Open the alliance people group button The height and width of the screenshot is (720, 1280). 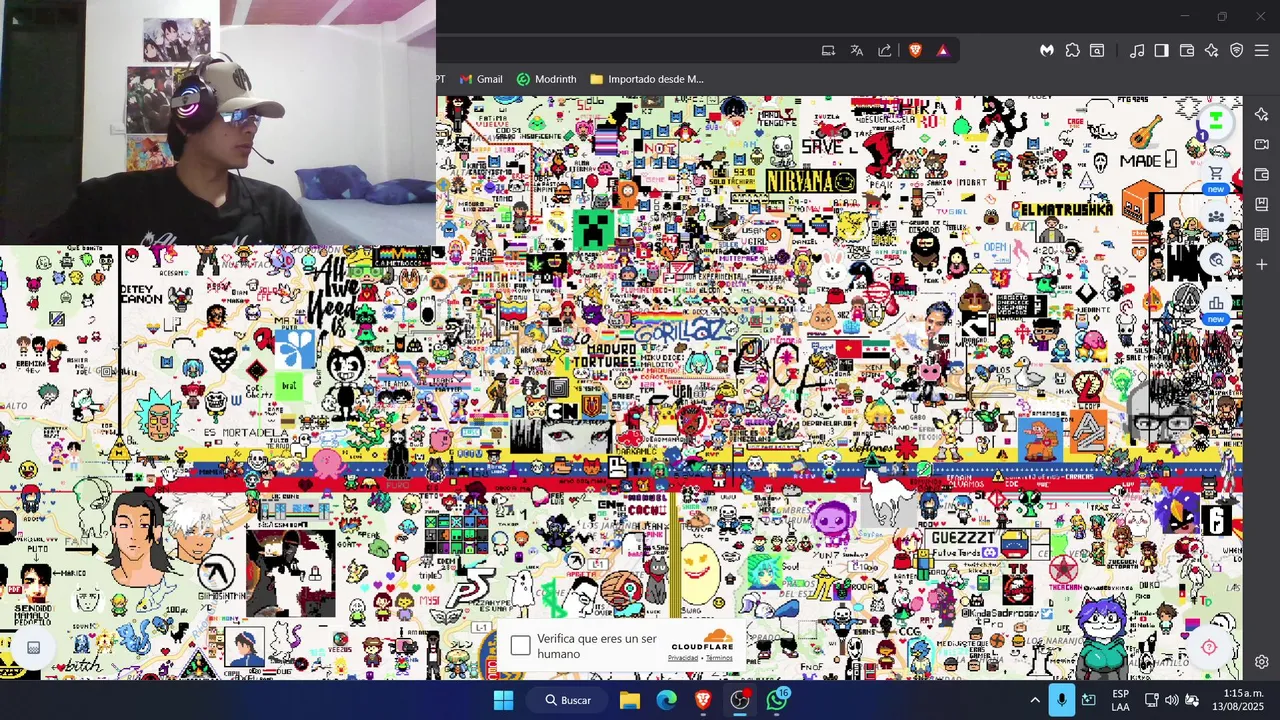(x=1216, y=217)
